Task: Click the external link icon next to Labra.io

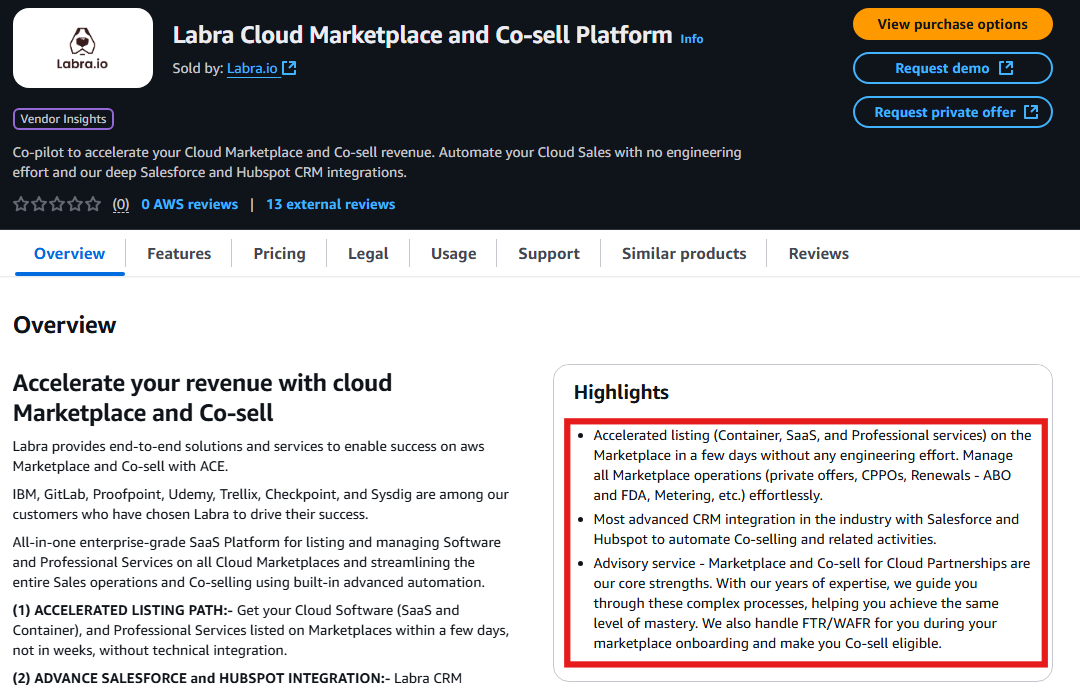Action: point(289,68)
